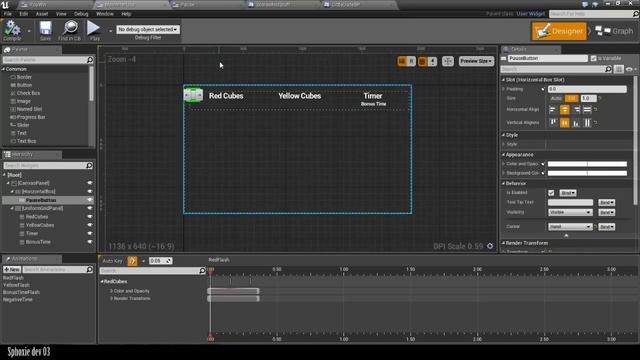Screen dimensions: 640x360
Task: Select BonusTimeFlash animation
Action: (21, 292)
